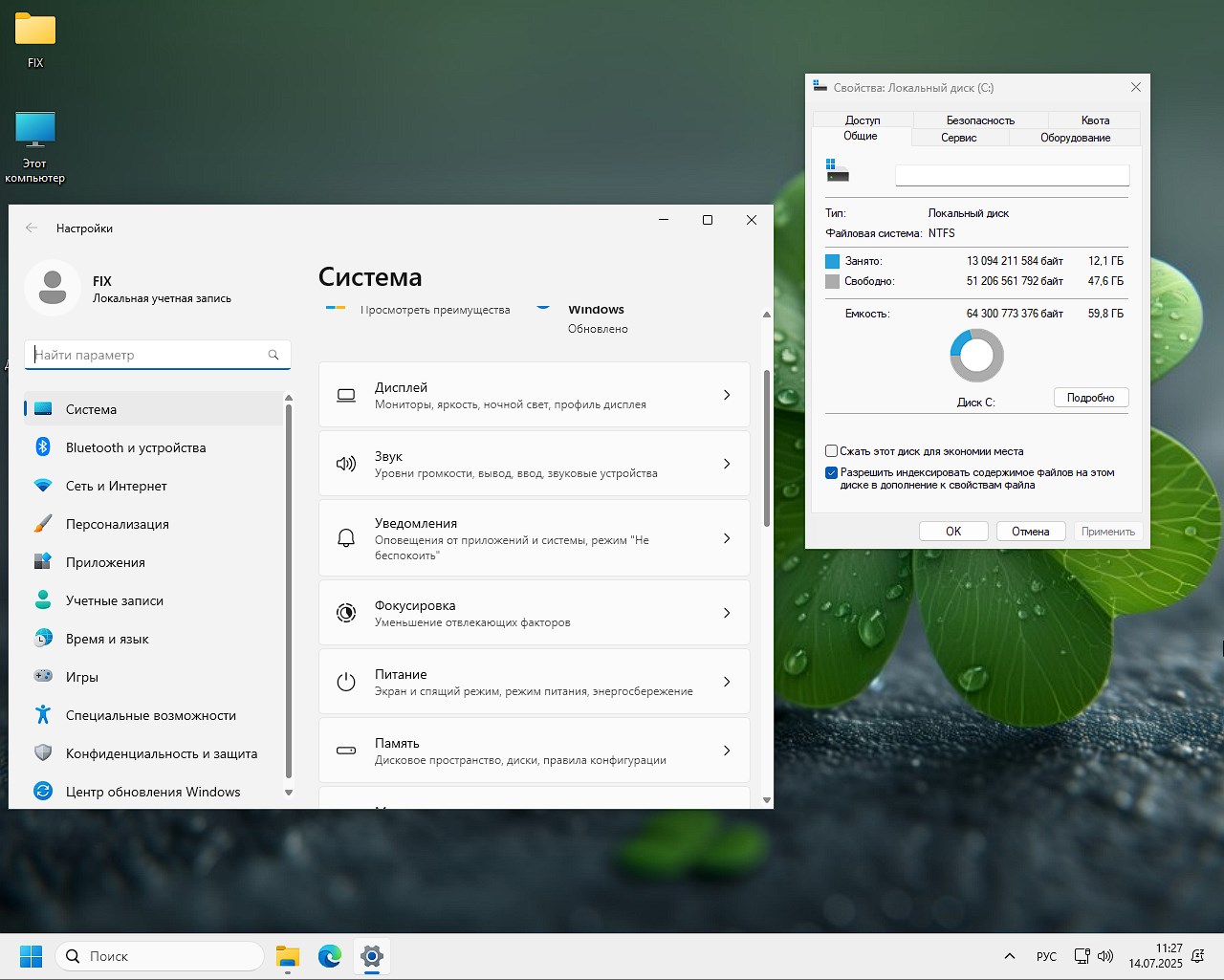
Task: Open Network & Internet via its Wi-Fi icon
Action: pyautogui.click(x=43, y=486)
